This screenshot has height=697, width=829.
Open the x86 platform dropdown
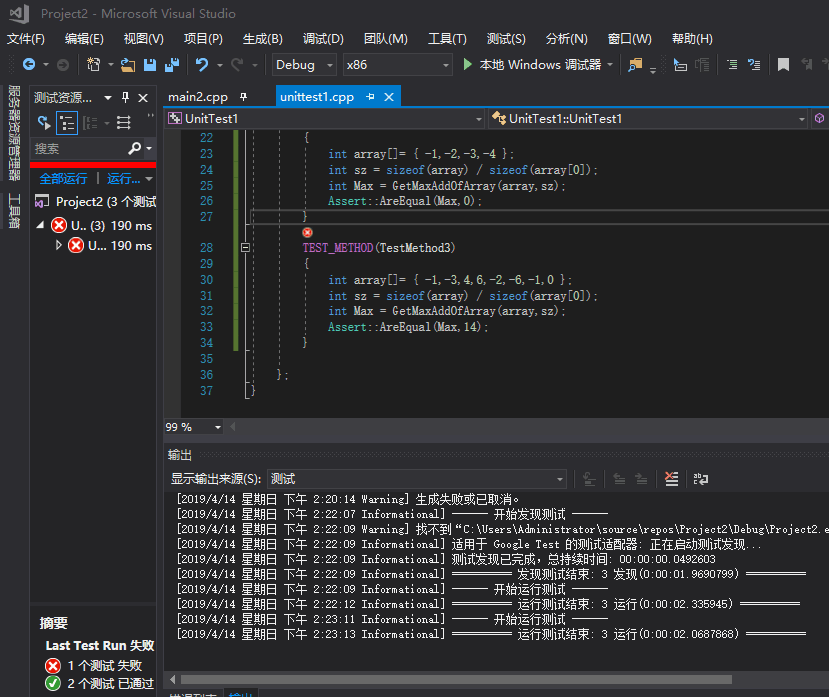coord(397,65)
